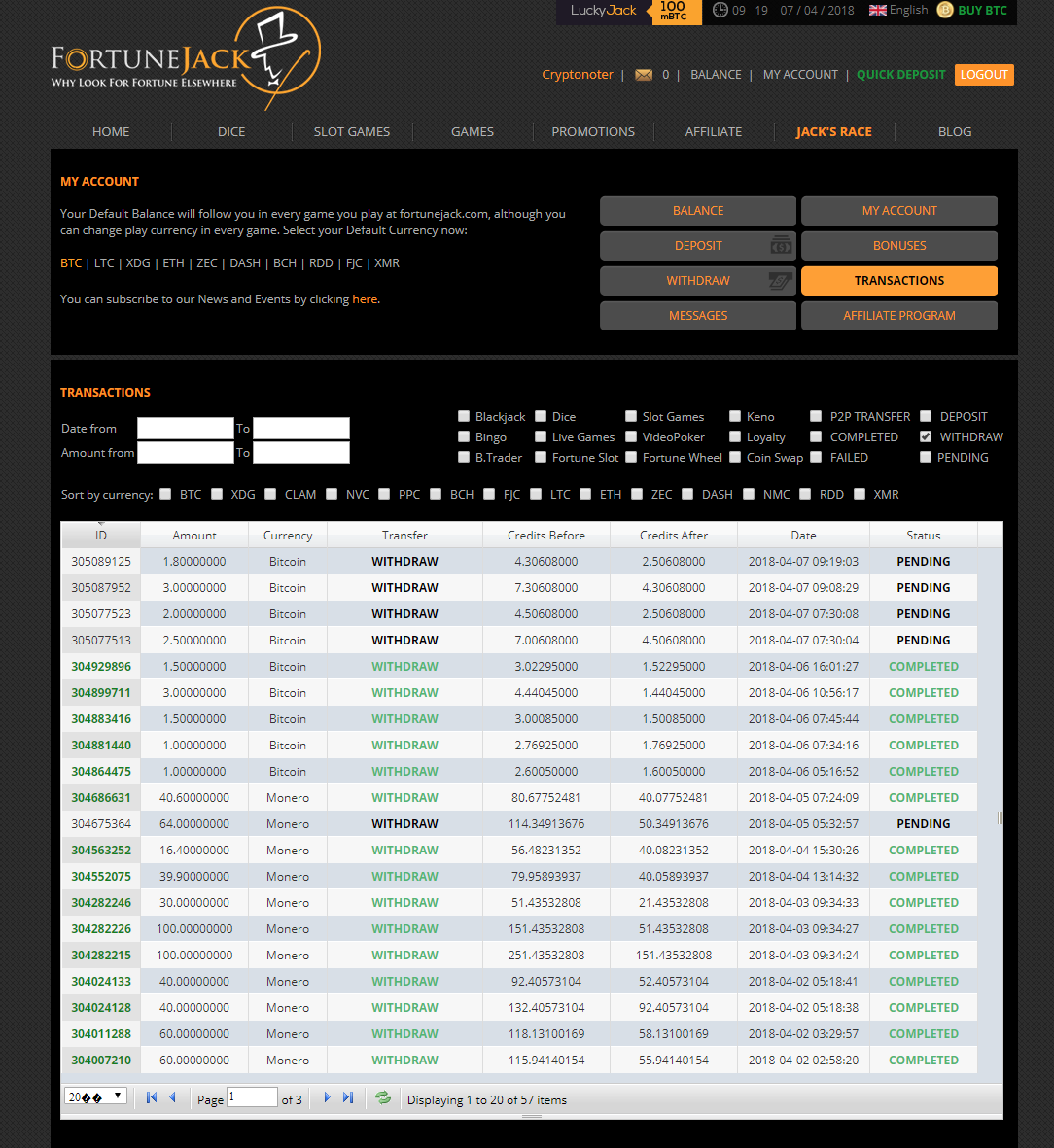1054x1148 pixels.
Task: Go to first page of transactions
Action: (x=152, y=1097)
